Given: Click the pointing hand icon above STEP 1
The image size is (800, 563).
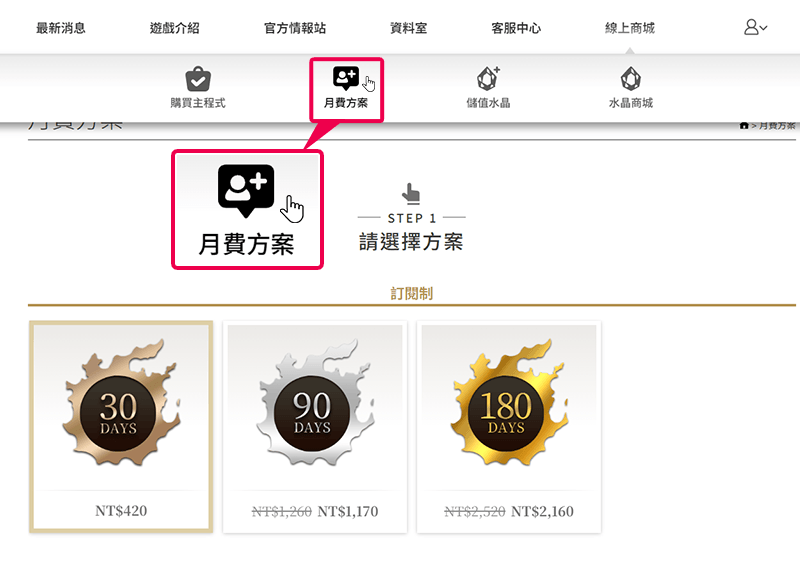Looking at the screenshot, I should point(411,193).
